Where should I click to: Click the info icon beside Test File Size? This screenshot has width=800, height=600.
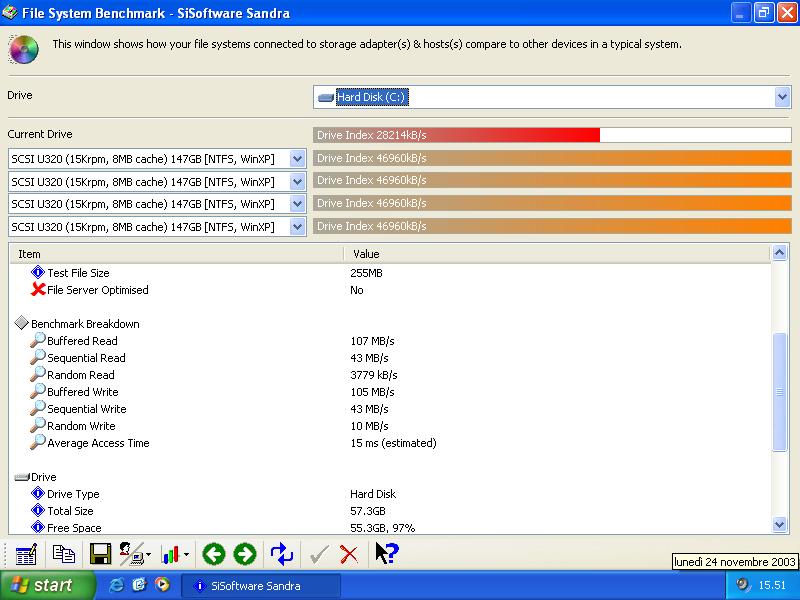coord(38,272)
